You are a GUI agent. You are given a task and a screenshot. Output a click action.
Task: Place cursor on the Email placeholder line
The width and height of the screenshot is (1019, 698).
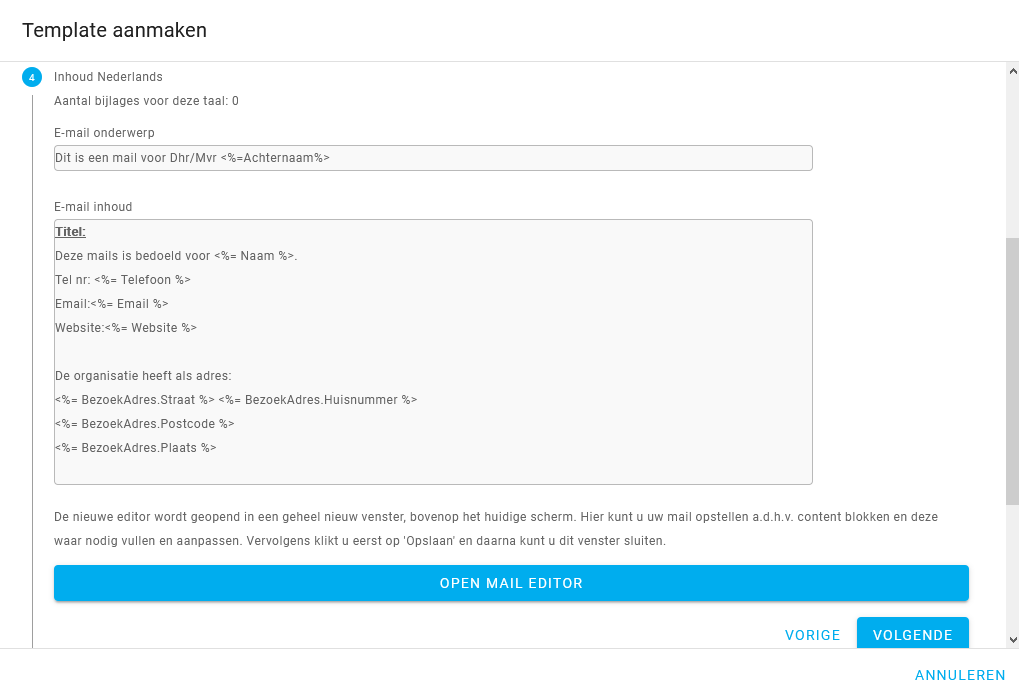pos(112,304)
